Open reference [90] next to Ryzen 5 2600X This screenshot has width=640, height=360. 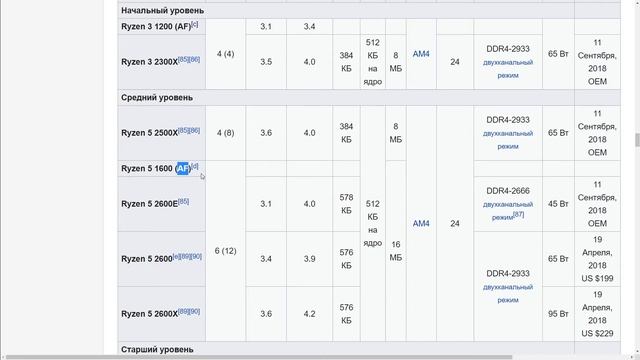click(194, 311)
